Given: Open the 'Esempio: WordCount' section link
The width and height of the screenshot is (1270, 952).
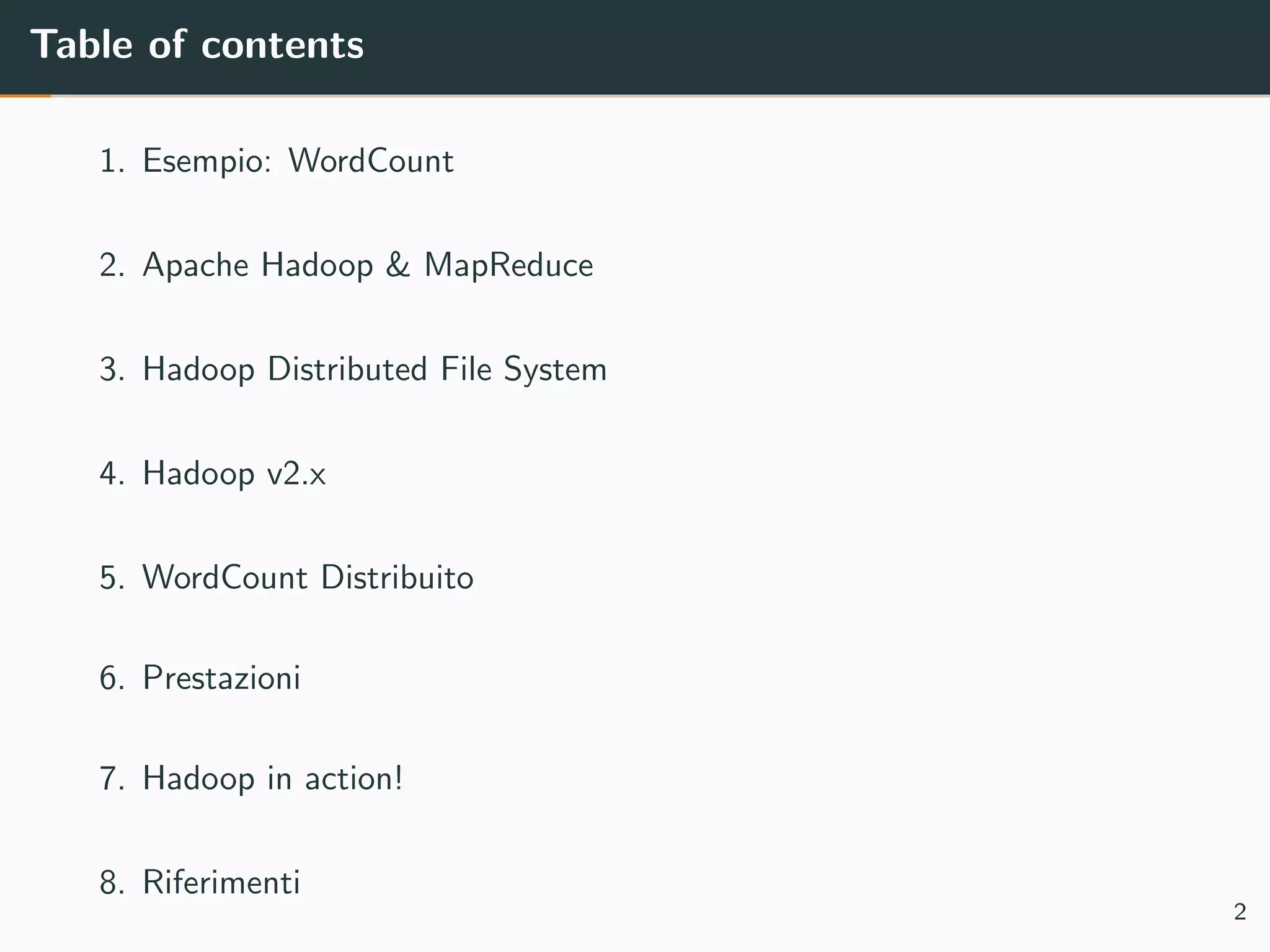Looking at the screenshot, I should [298, 161].
